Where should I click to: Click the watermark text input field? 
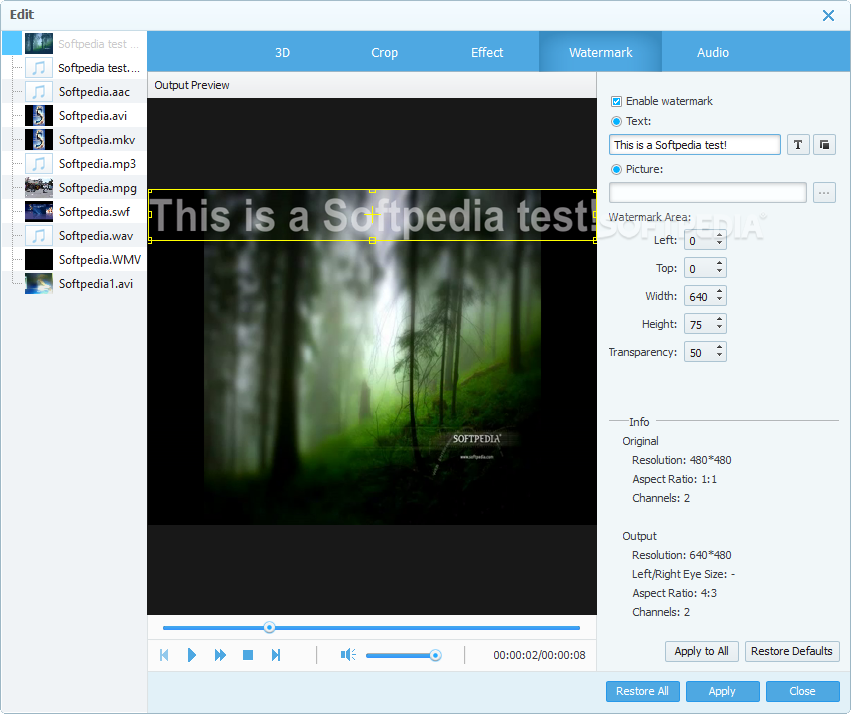click(695, 145)
